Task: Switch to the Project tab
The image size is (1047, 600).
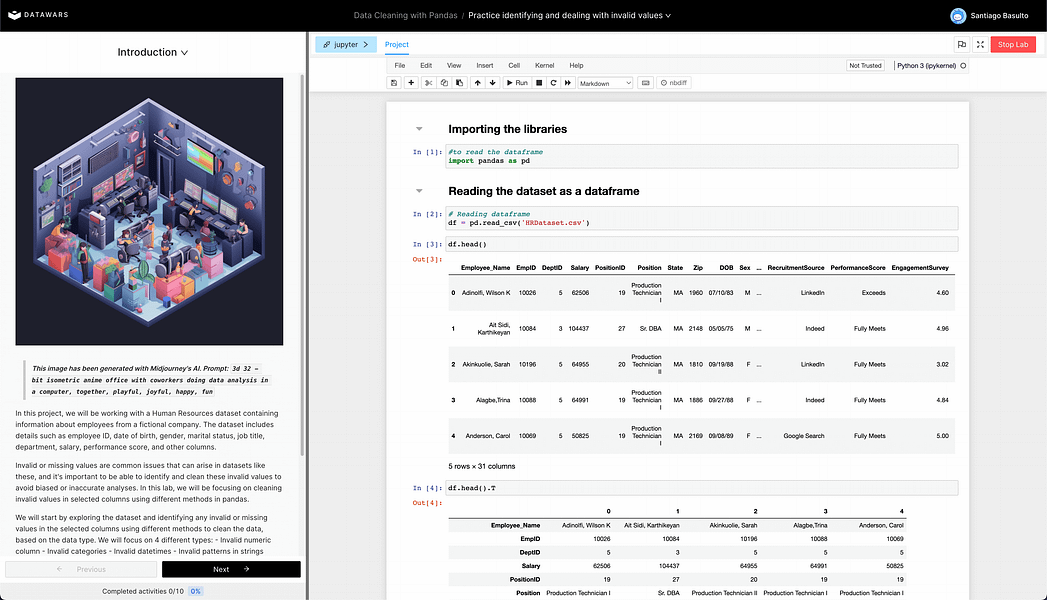Action: tap(396, 44)
